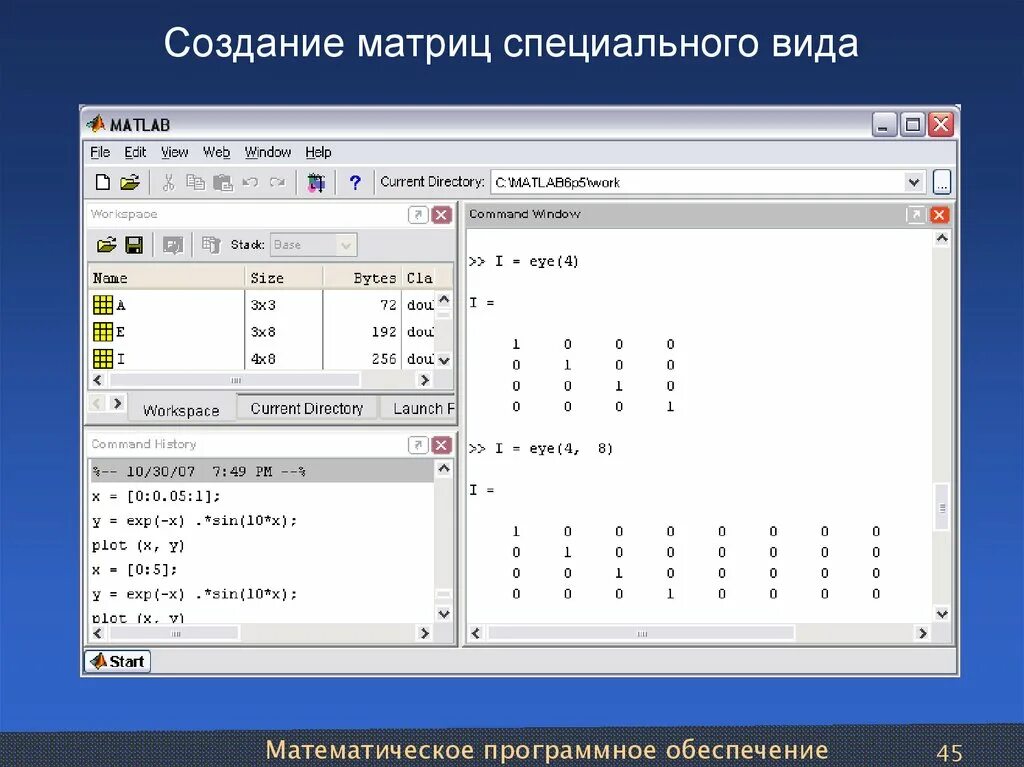Click the Paste icon on the toolbar
This screenshot has height=767, width=1024.
[x=221, y=181]
